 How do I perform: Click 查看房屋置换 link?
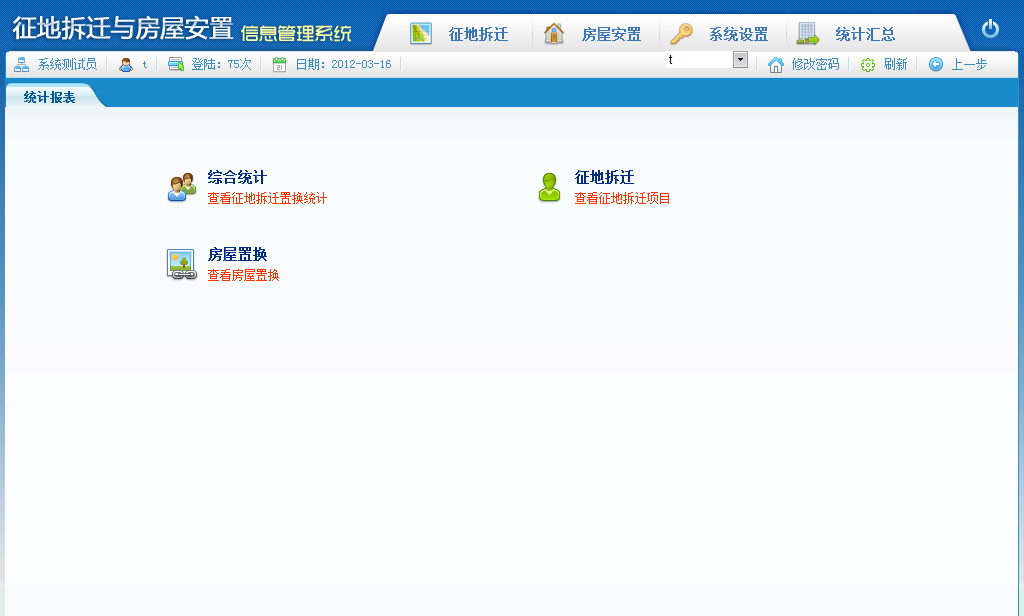[x=244, y=275]
